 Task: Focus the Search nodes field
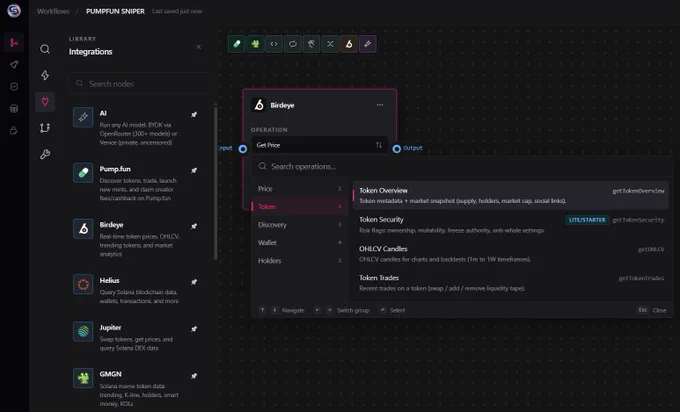coord(139,84)
